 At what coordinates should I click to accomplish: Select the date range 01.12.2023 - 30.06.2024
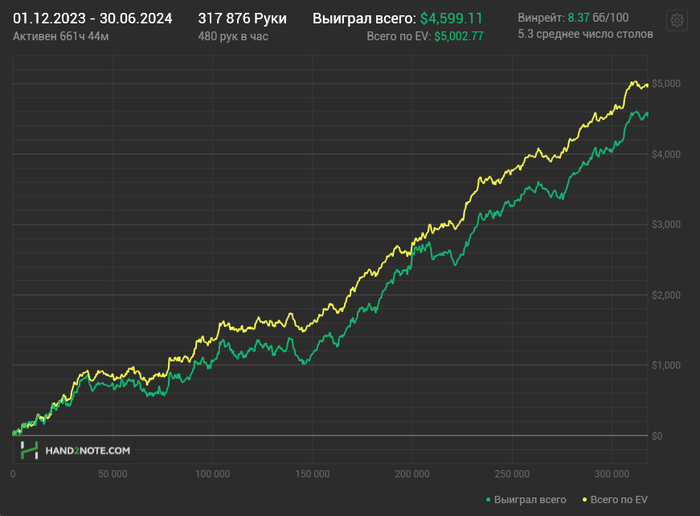tap(92, 18)
